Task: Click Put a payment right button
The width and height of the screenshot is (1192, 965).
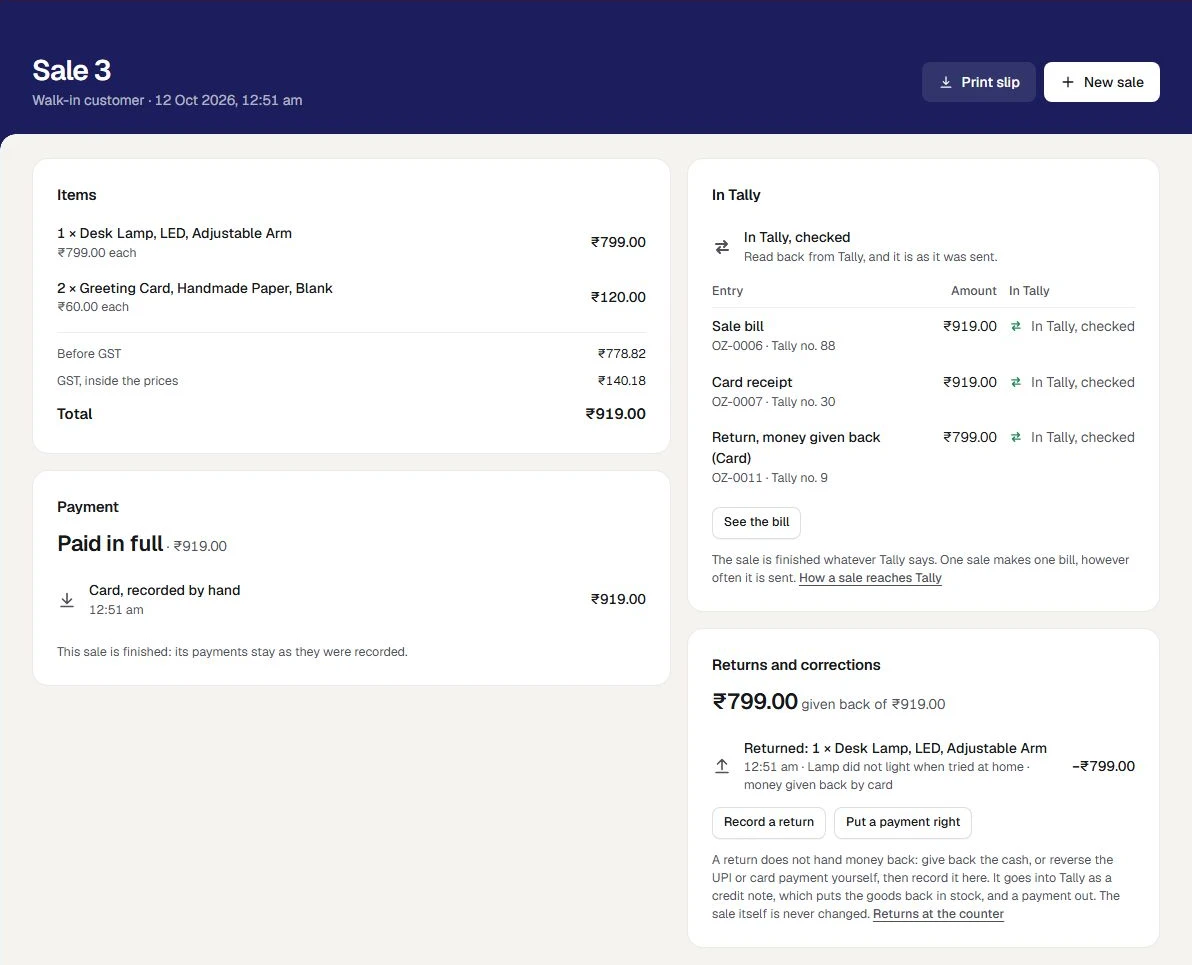Action: pyautogui.click(x=902, y=822)
